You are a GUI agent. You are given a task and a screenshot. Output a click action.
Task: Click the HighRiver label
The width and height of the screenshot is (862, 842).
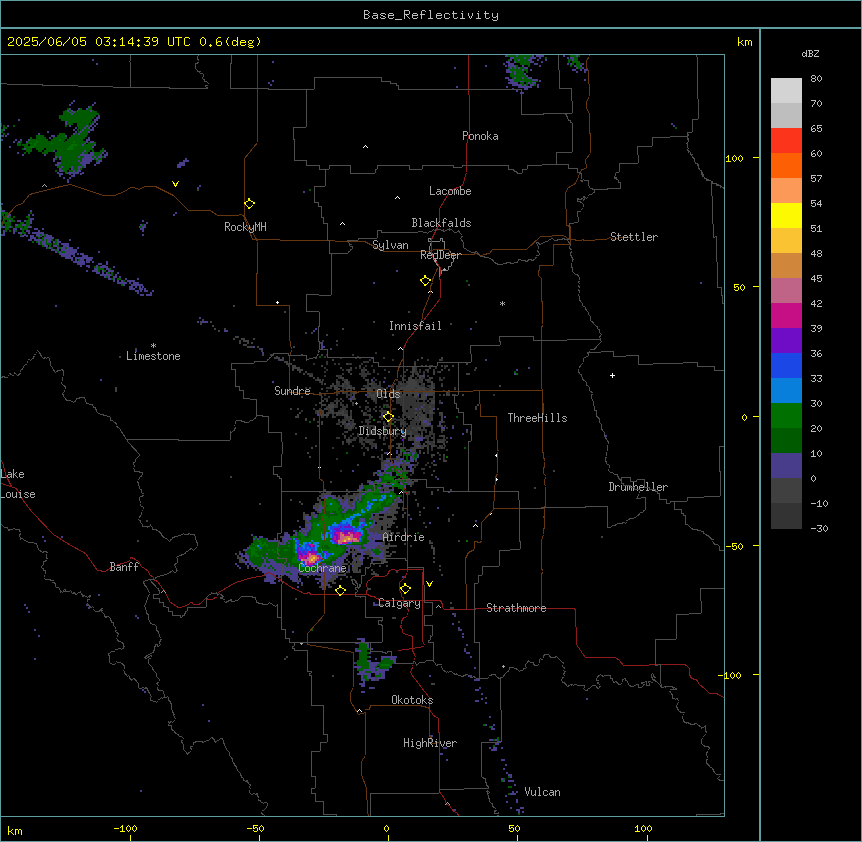pyautogui.click(x=430, y=743)
